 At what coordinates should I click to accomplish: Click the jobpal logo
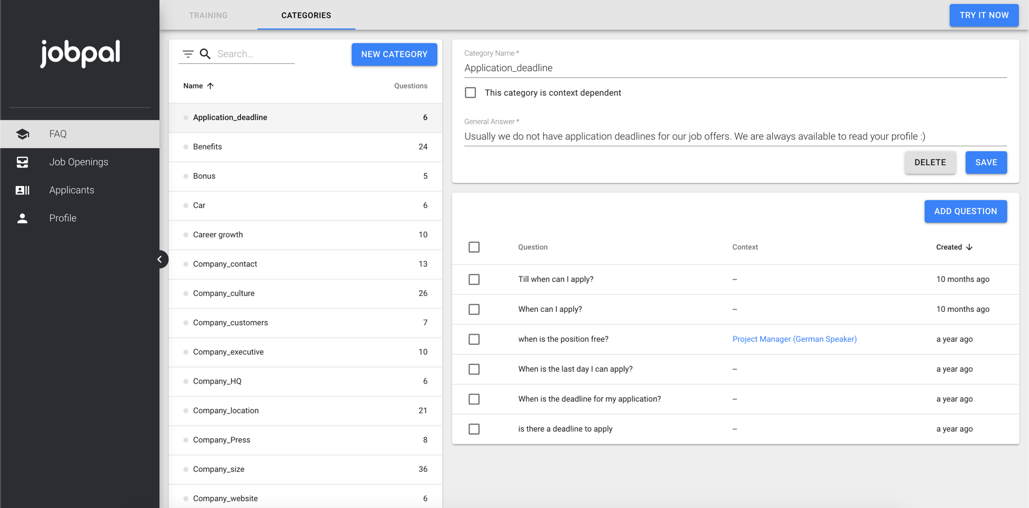80,52
